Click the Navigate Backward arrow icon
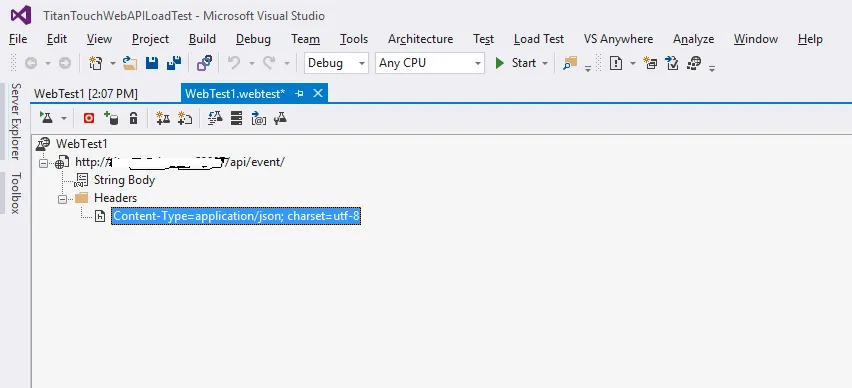Screen dimensions: 852x388 point(31,64)
